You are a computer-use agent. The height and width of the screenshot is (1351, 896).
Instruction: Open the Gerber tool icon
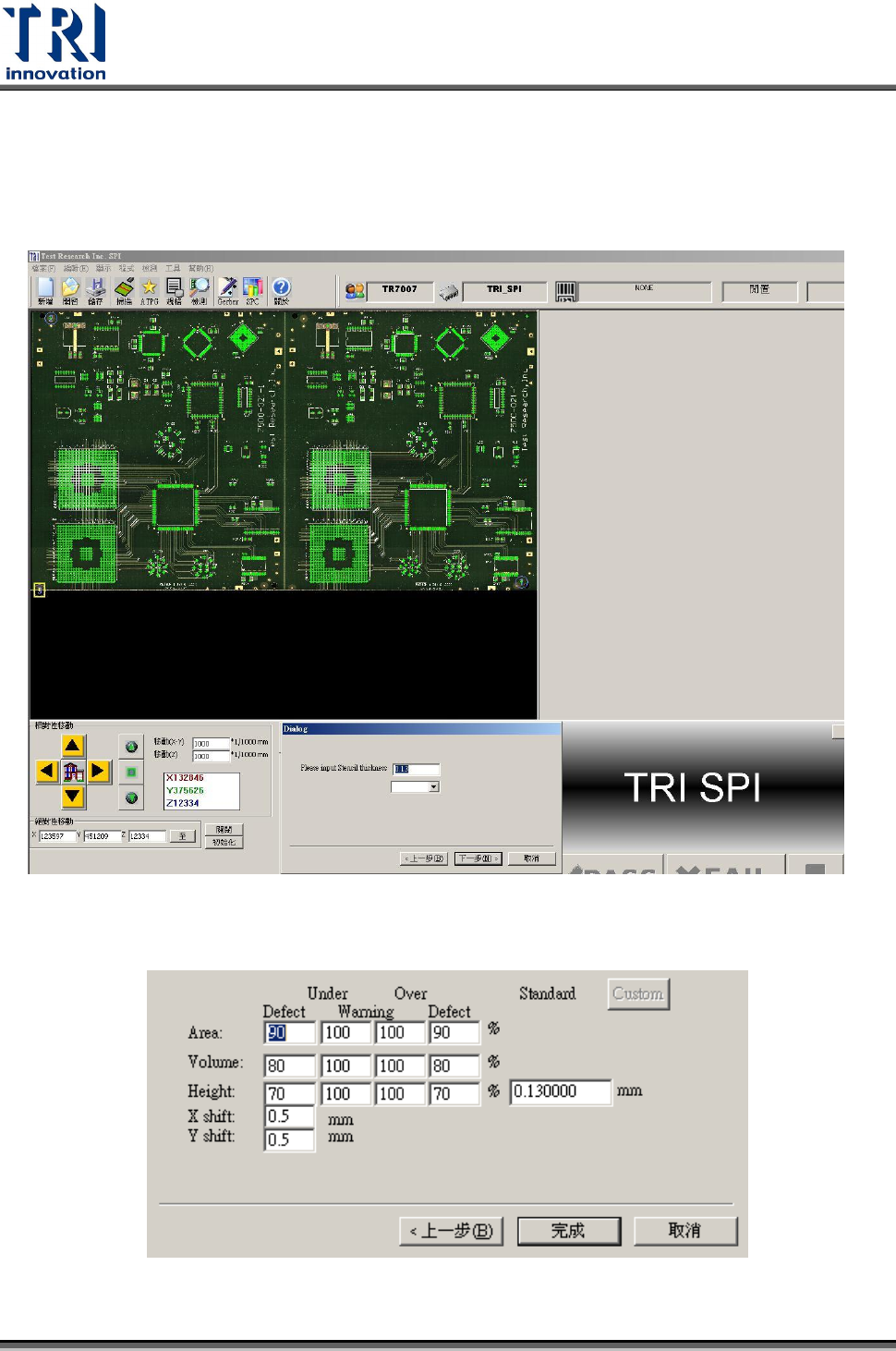[227, 289]
